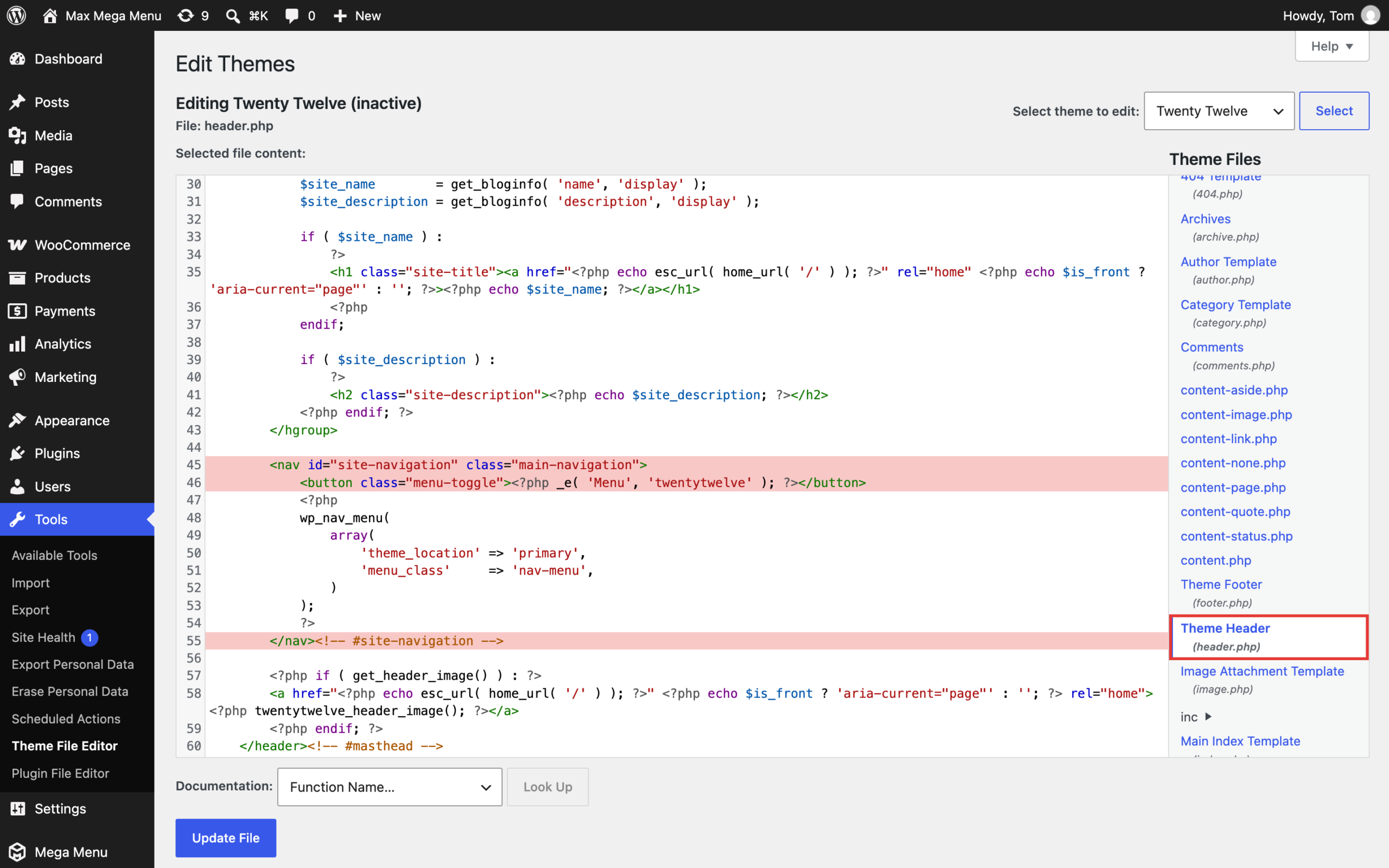
Task: Open the Archives file link
Action: point(1205,219)
